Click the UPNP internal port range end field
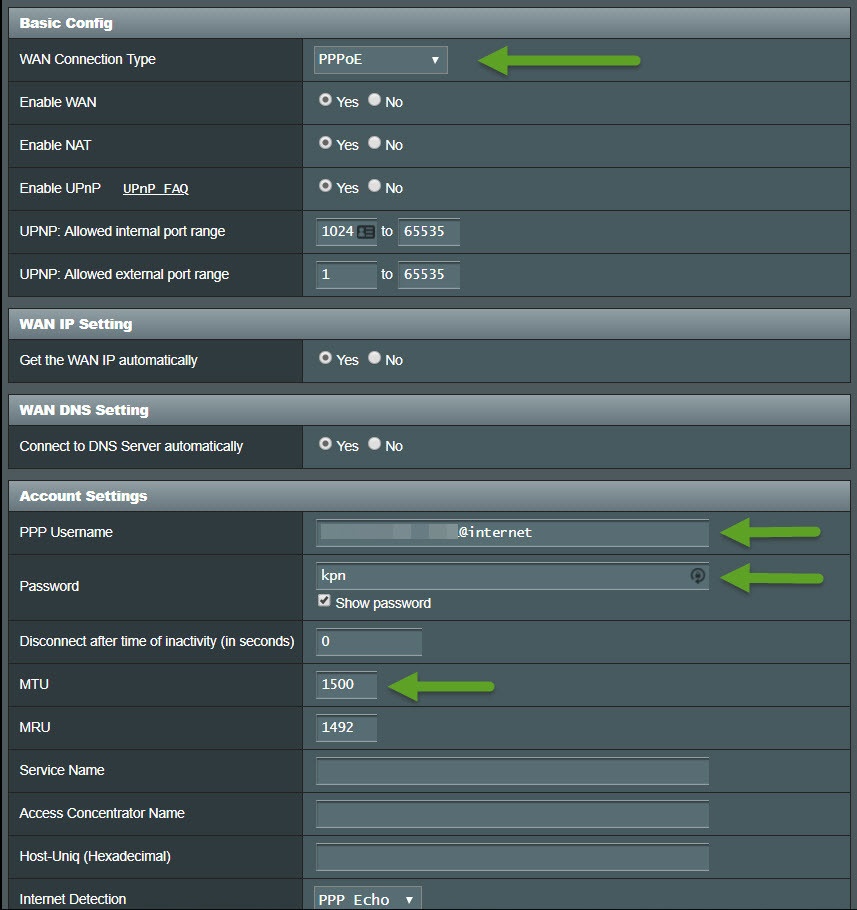 tap(428, 232)
